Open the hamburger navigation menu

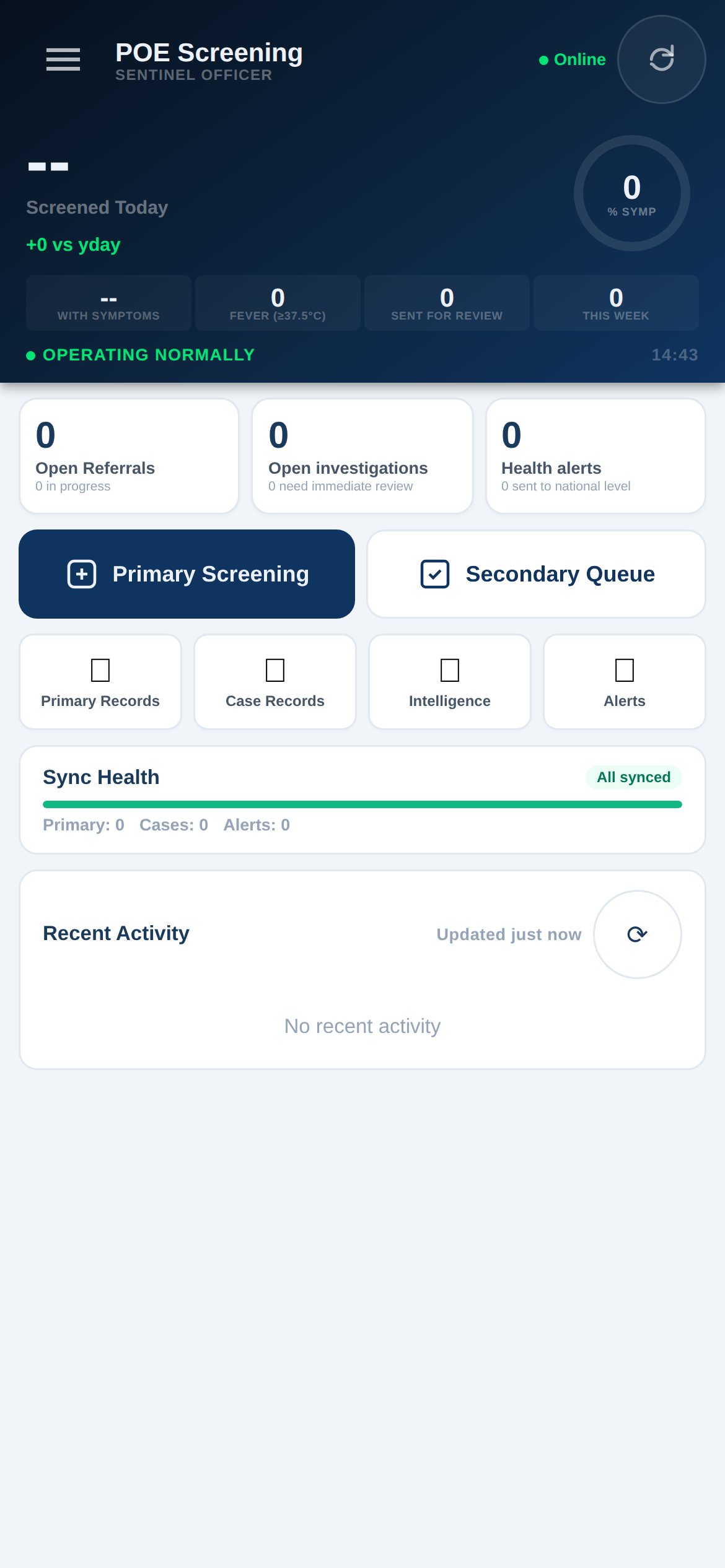coord(63,59)
